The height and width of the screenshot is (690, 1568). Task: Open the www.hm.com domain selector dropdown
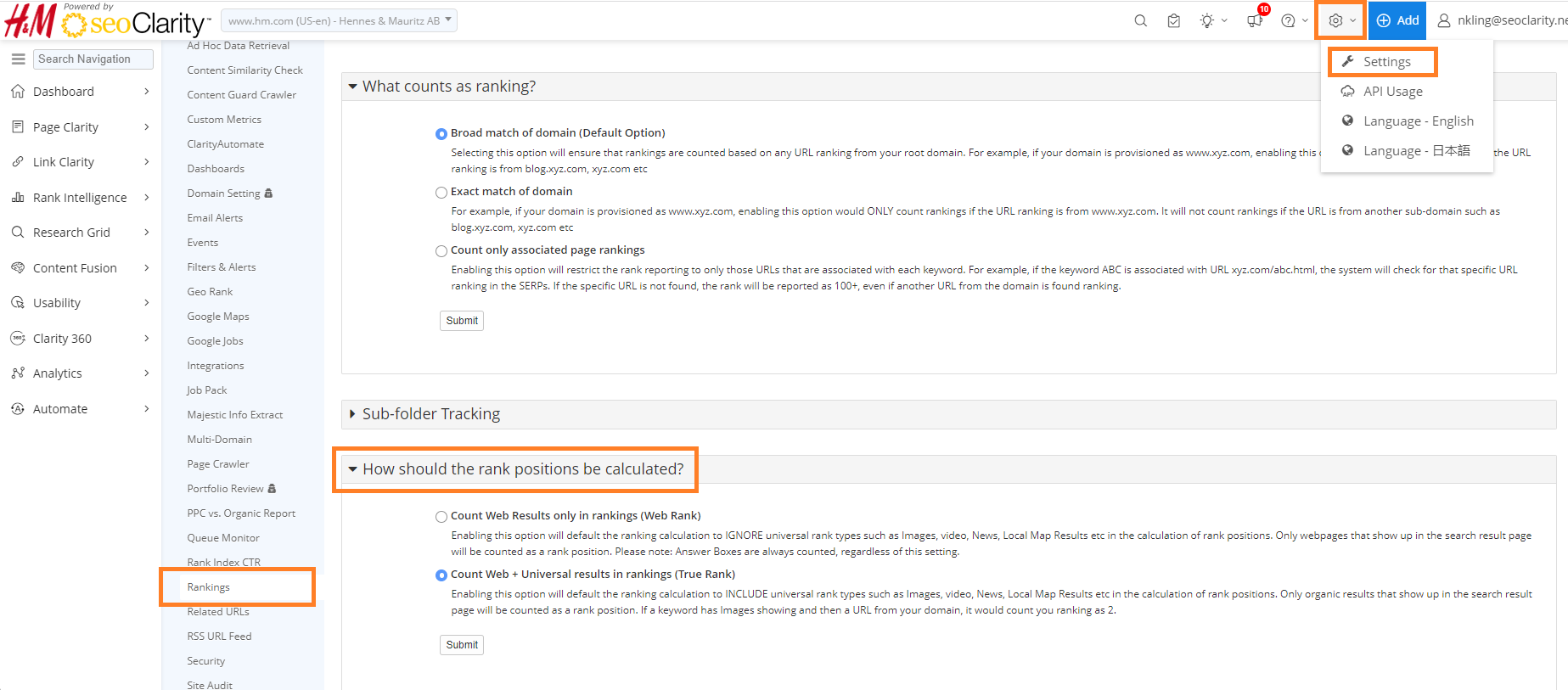coord(339,20)
